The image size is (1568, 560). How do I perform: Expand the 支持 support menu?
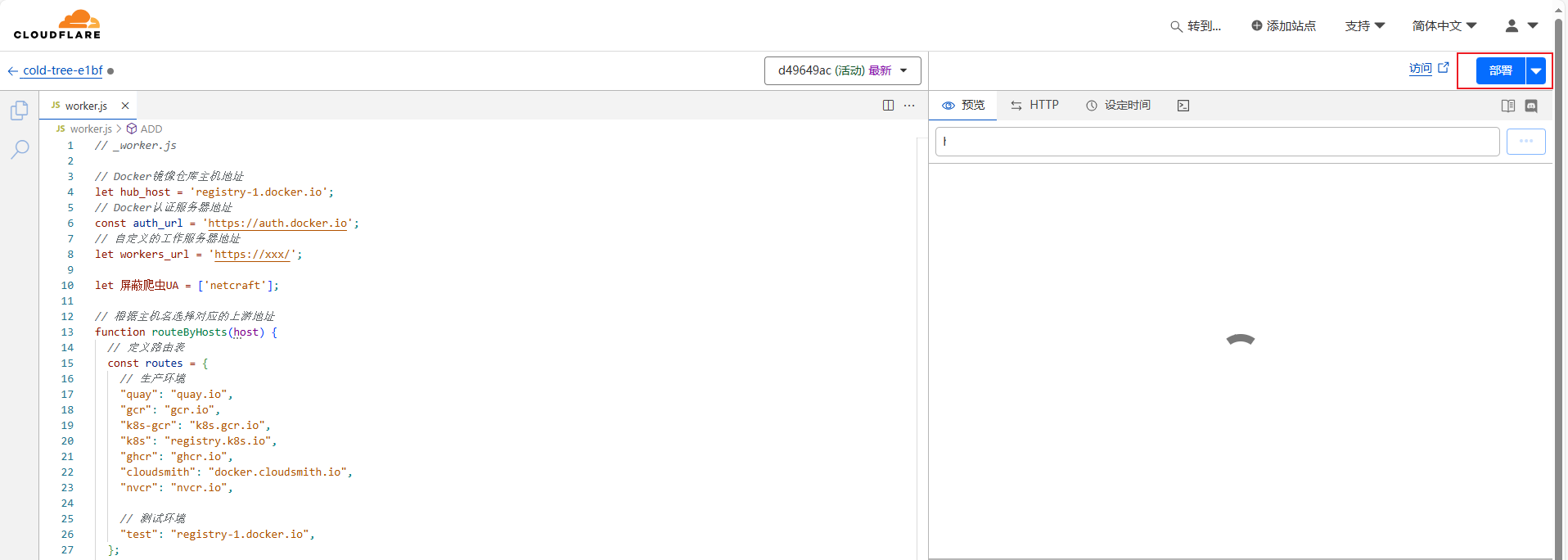pyautogui.click(x=1364, y=26)
